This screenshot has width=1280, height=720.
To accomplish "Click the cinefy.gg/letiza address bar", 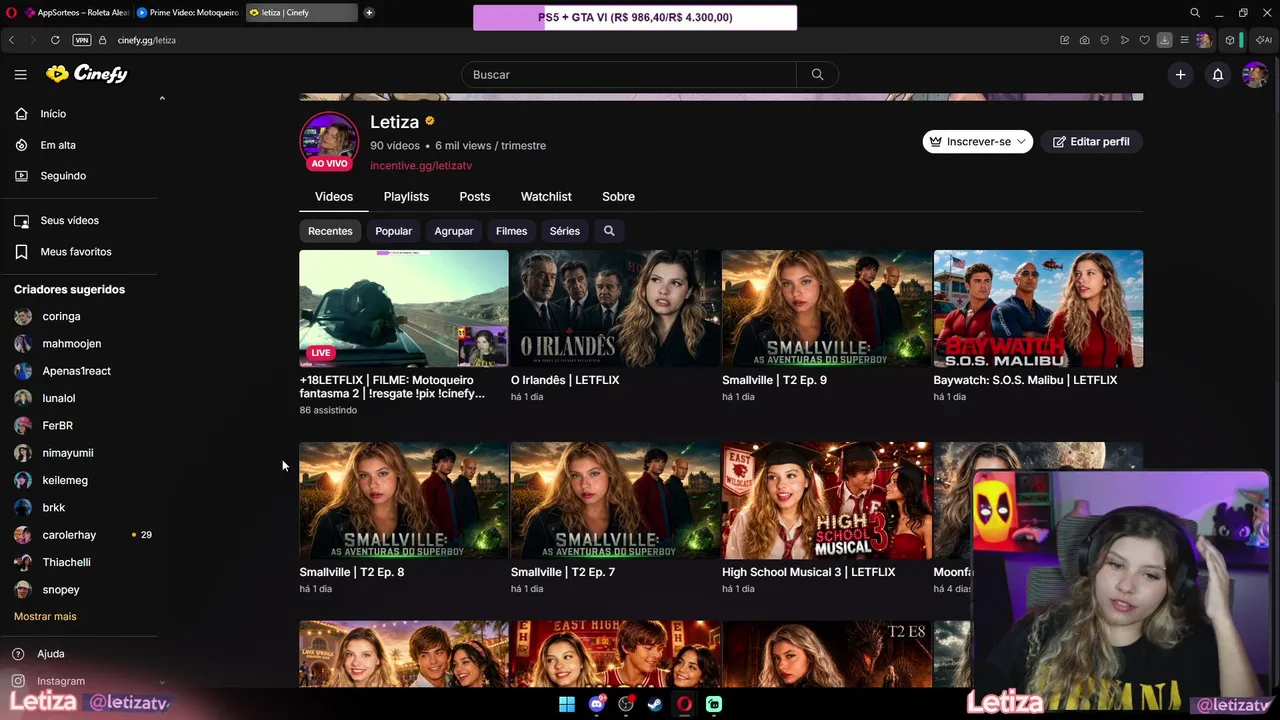I will coord(146,40).
